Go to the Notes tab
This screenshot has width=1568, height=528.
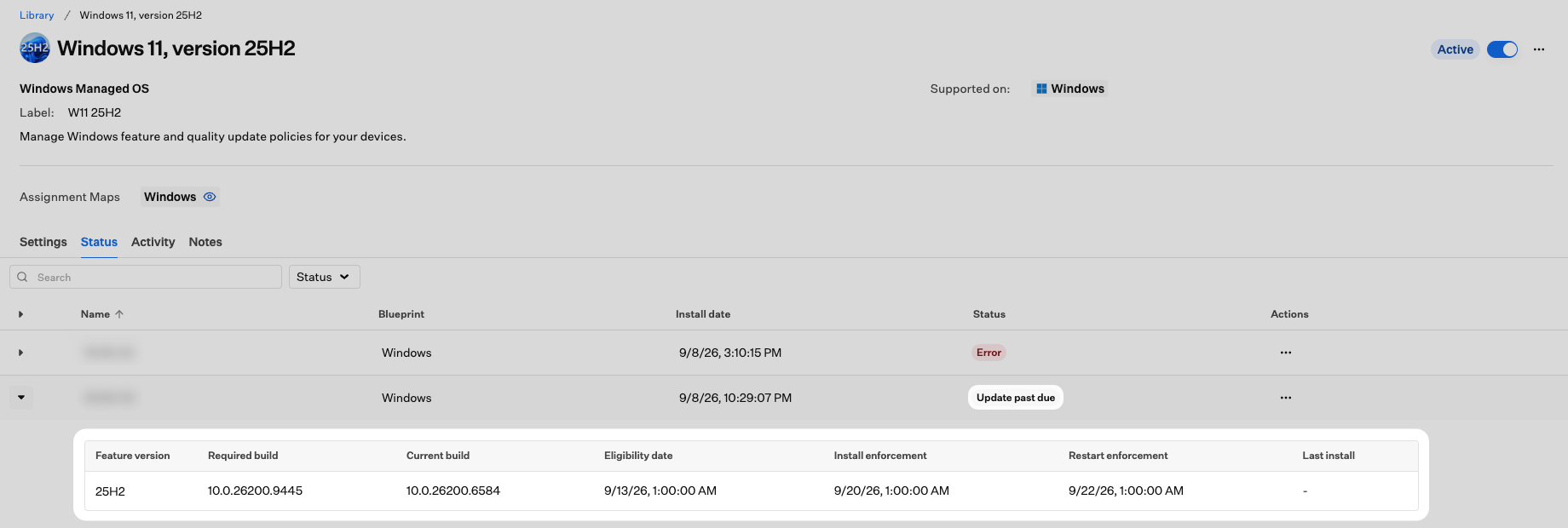(x=205, y=242)
